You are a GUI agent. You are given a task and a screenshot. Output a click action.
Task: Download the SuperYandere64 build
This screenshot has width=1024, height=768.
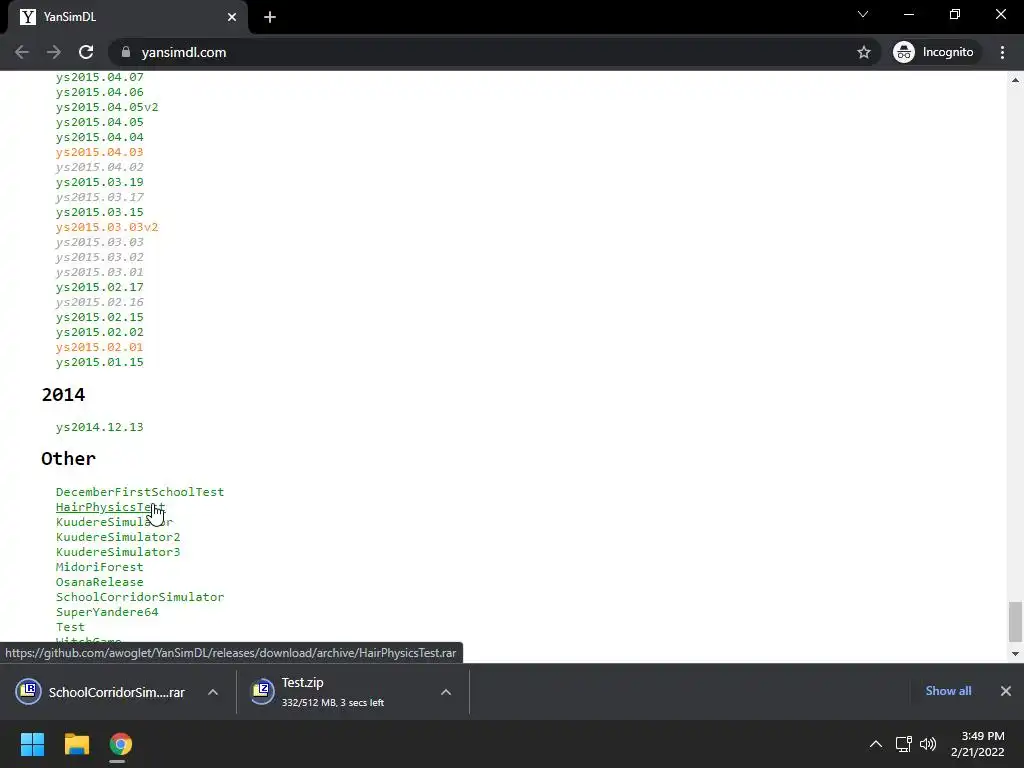point(107,612)
